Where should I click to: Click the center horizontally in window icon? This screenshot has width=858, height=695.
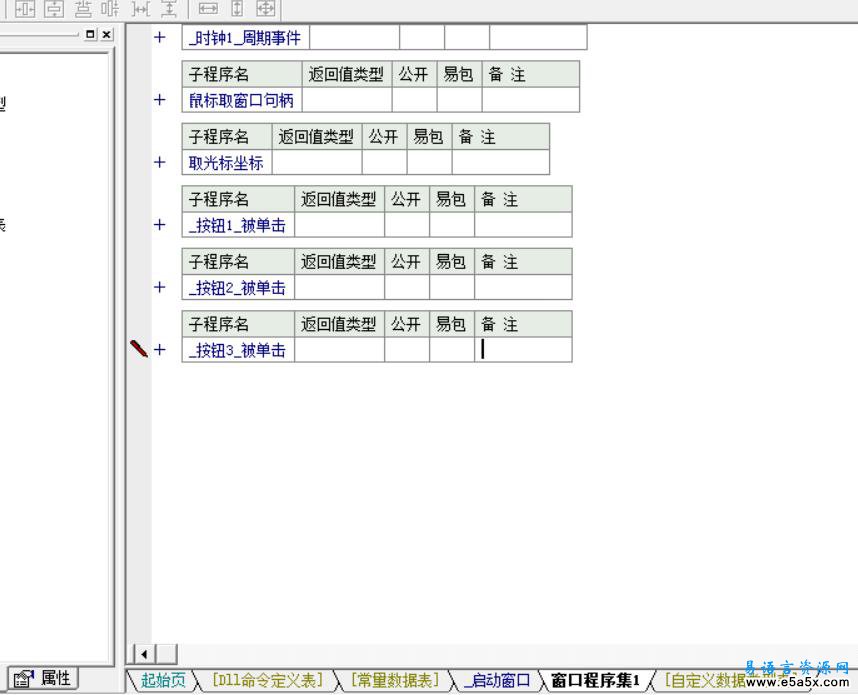tap(25, 8)
